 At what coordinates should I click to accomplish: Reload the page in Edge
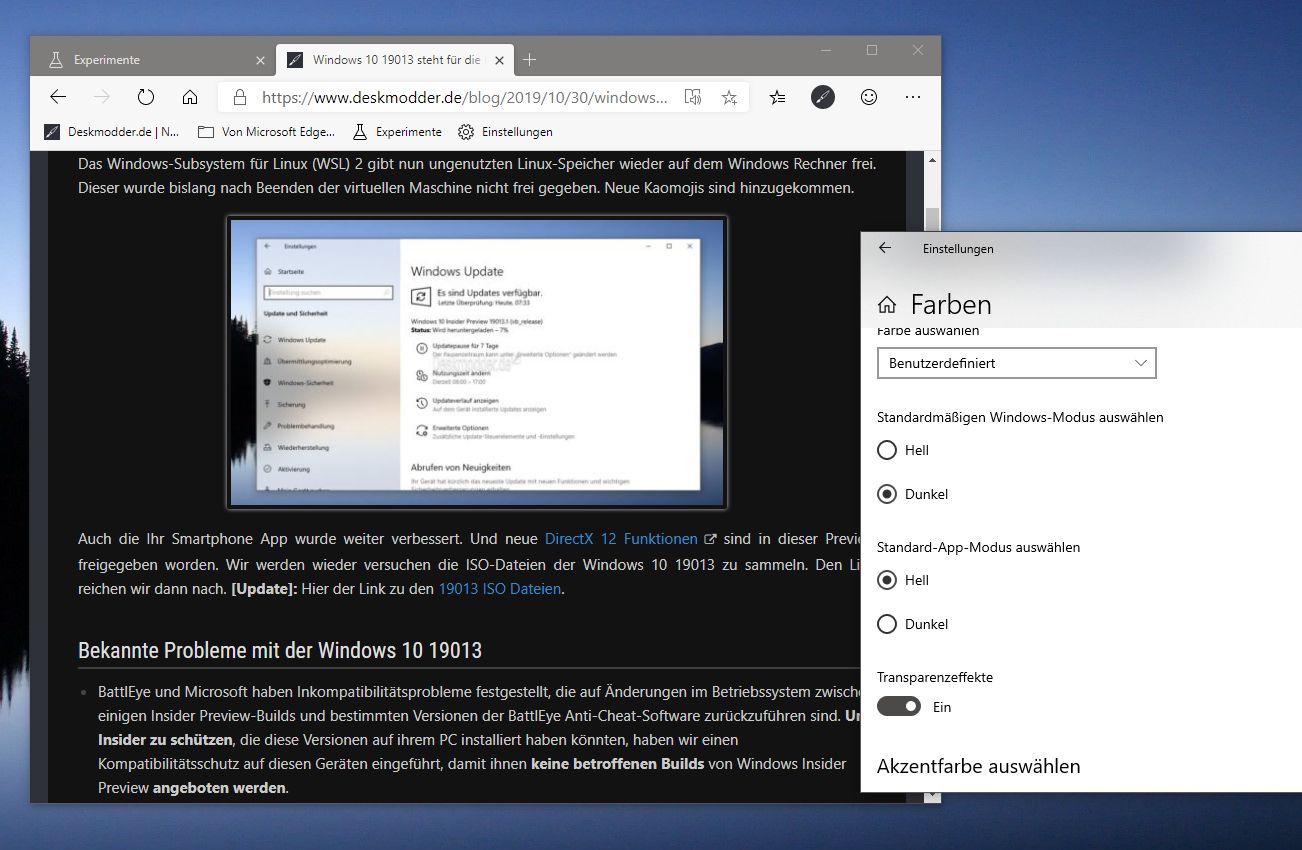click(x=146, y=97)
